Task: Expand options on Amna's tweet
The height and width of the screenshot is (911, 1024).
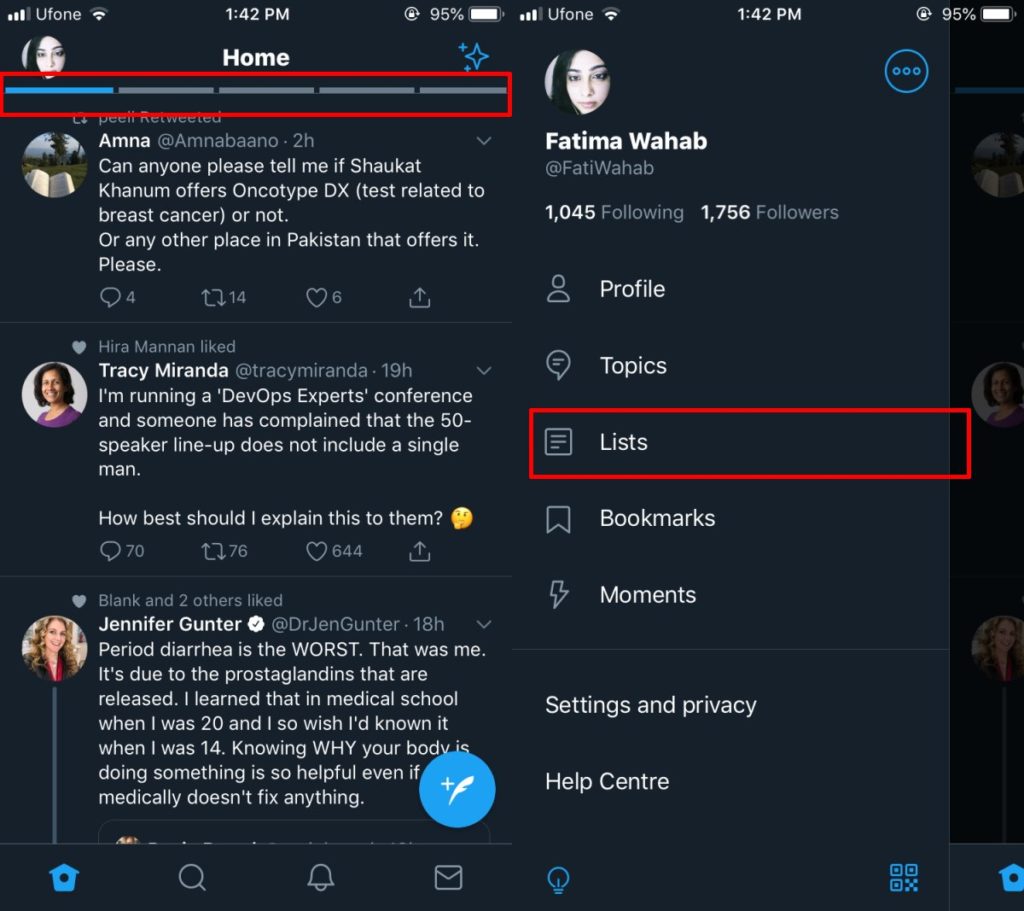Action: pyautogui.click(x=484, y=140)
